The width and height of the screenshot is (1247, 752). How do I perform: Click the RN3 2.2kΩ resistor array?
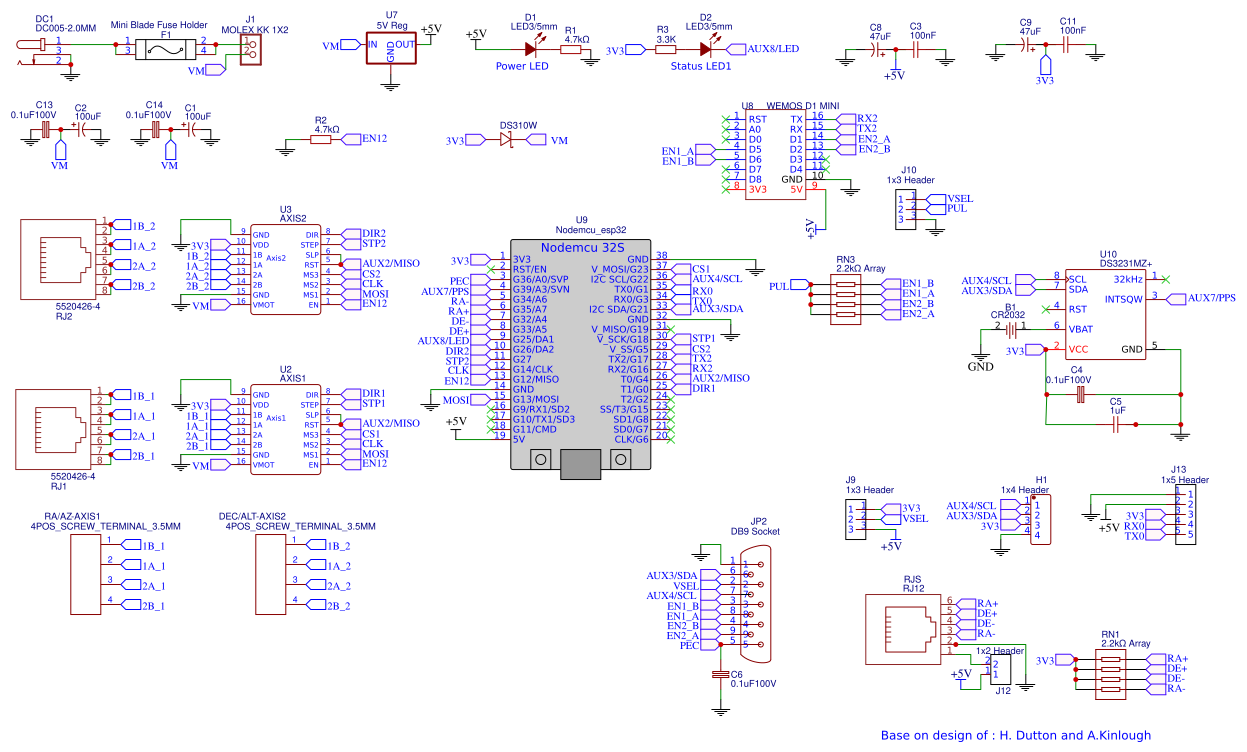[845, 299]
